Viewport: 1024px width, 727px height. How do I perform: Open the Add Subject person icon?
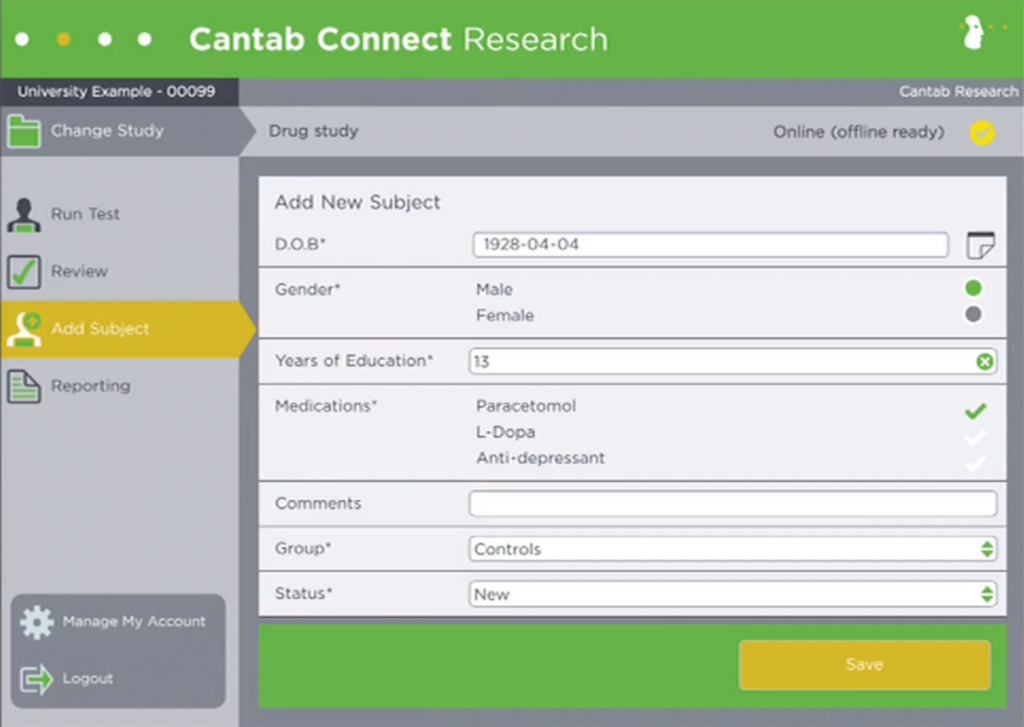24,328
